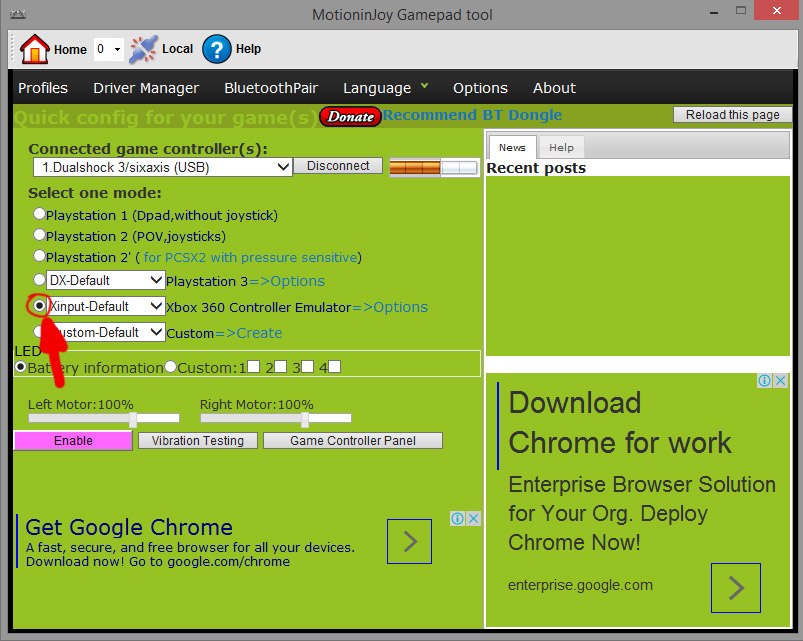
Task: Open the connected game controller dropdown
Action: click(x=162, y=167)
